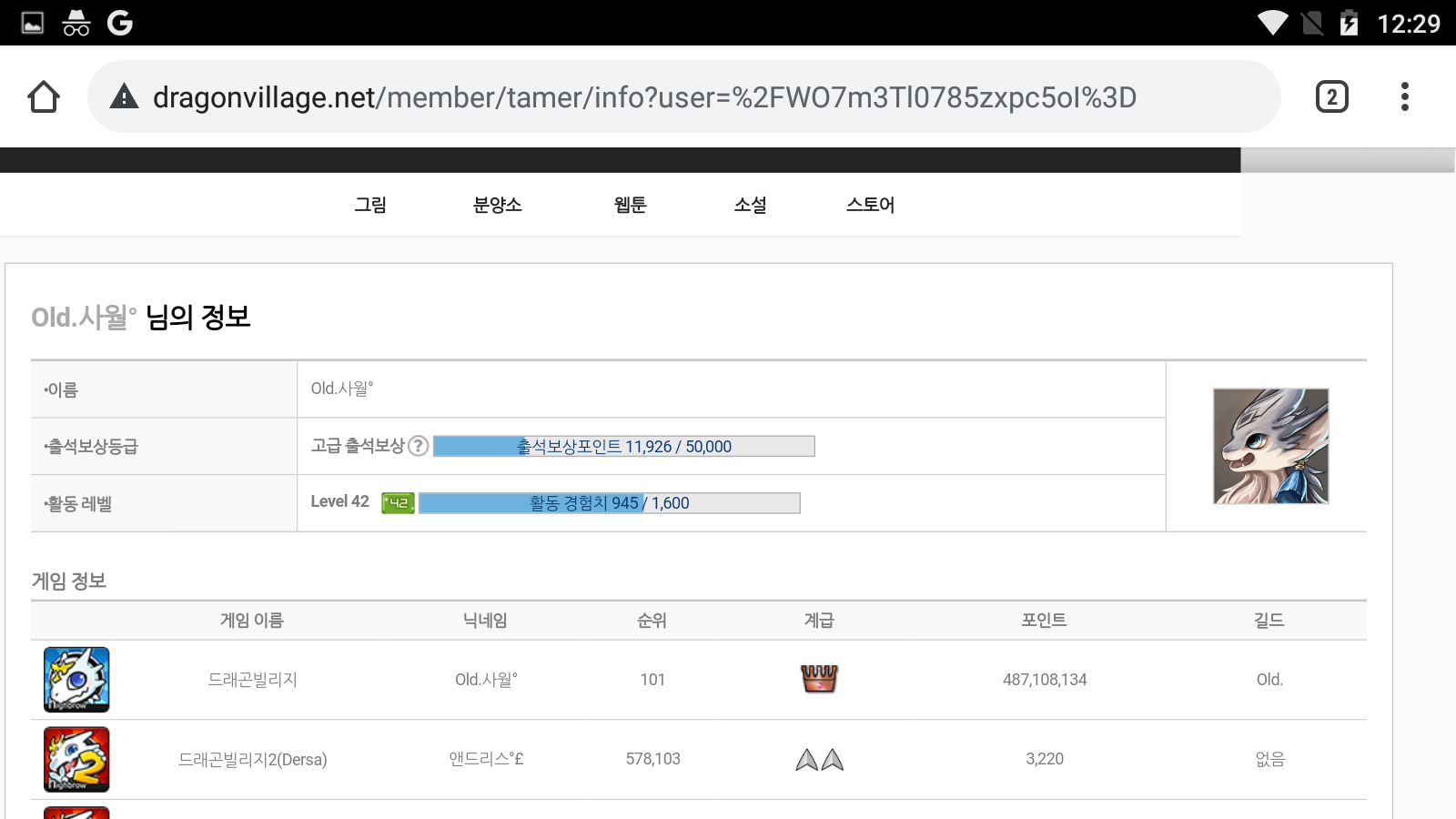Click the crown rank icon for 드래곤빌리지
This screenshot has height=819, width=1456.
pos(819,679)
